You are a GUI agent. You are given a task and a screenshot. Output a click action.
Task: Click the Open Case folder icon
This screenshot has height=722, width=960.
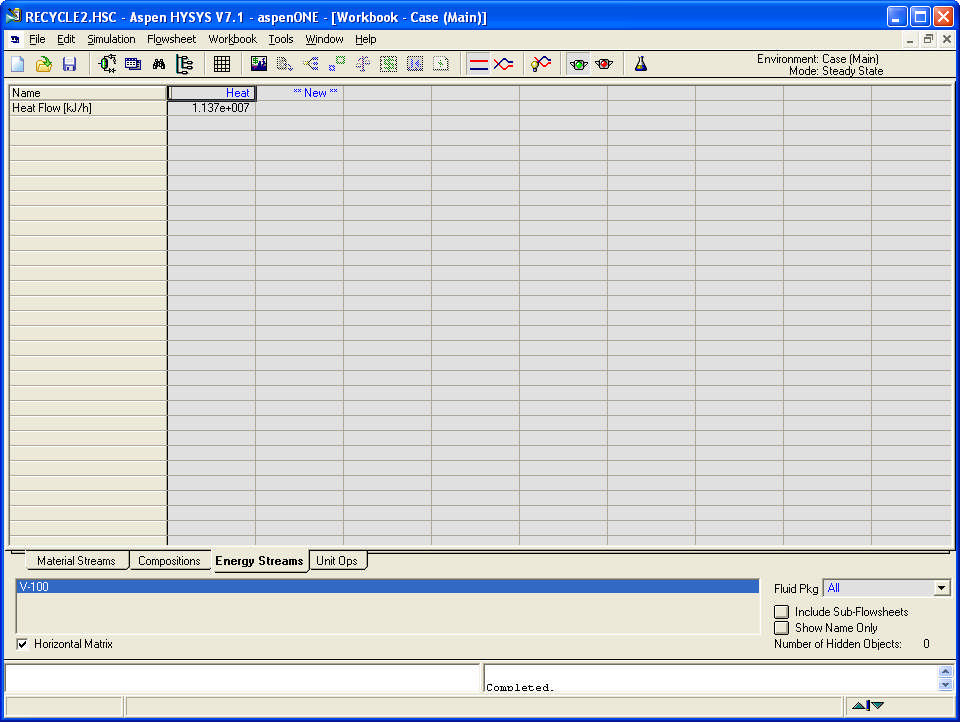(43, 64)
